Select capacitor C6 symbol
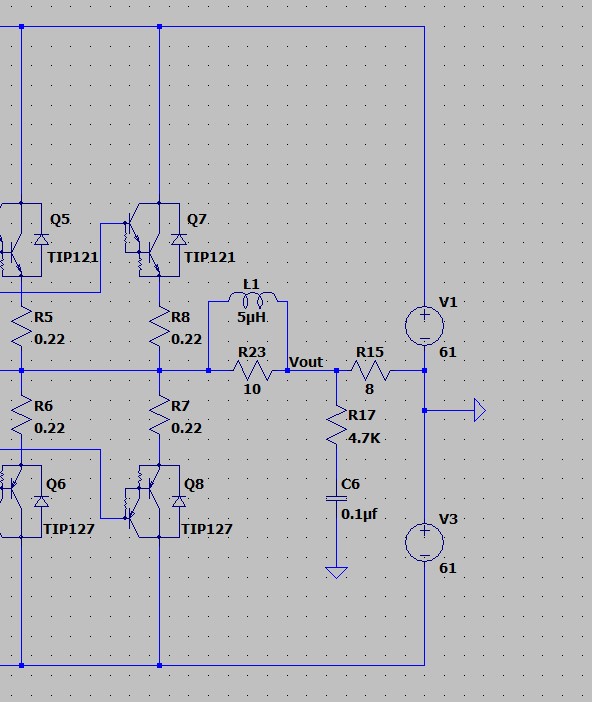This screenshot has height=702, width=592. [337, 498]
